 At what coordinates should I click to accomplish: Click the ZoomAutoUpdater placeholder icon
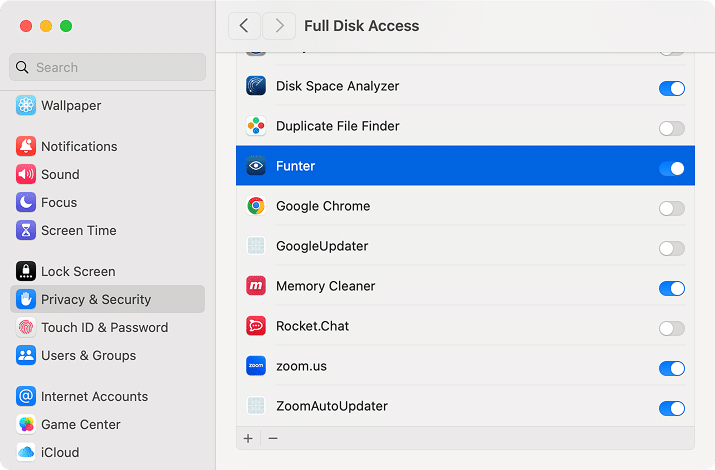256,406
